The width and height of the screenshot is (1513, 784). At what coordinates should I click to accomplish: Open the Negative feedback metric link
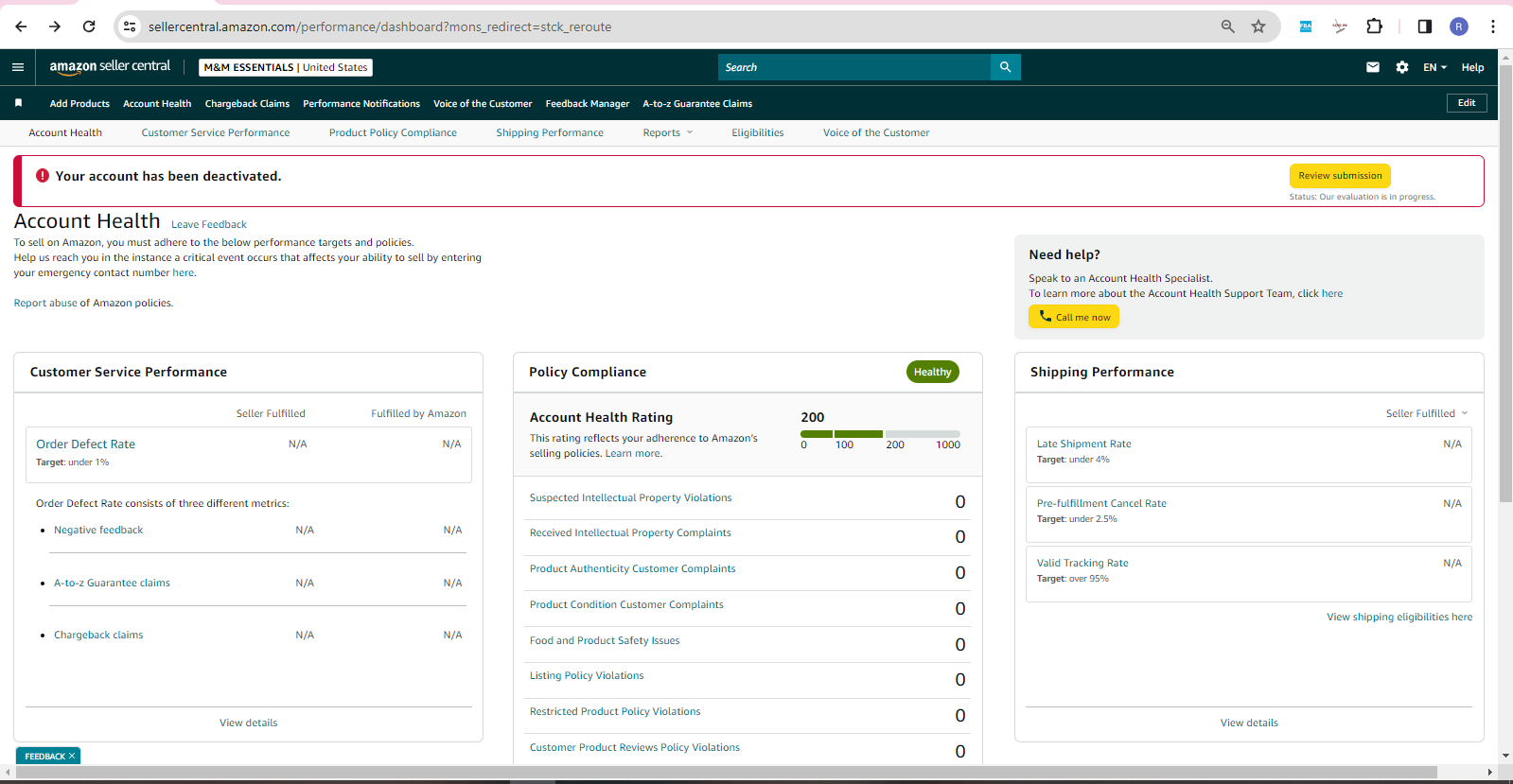click(98, 530)
